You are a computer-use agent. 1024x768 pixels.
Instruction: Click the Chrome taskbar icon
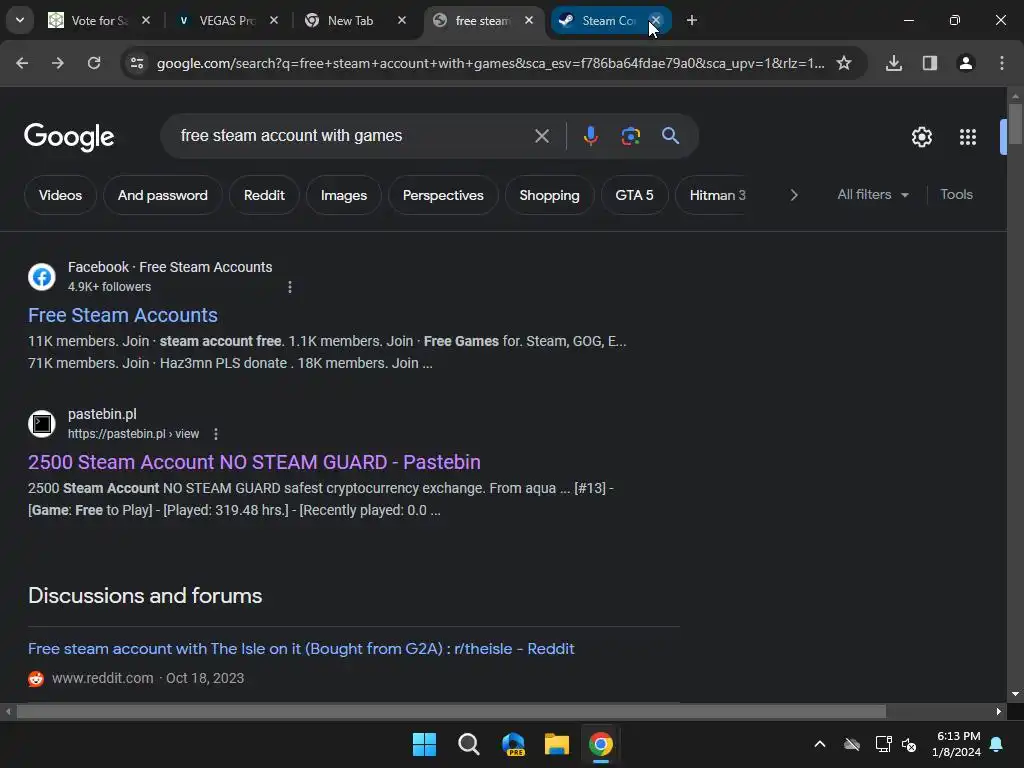[x=601, y=744]
